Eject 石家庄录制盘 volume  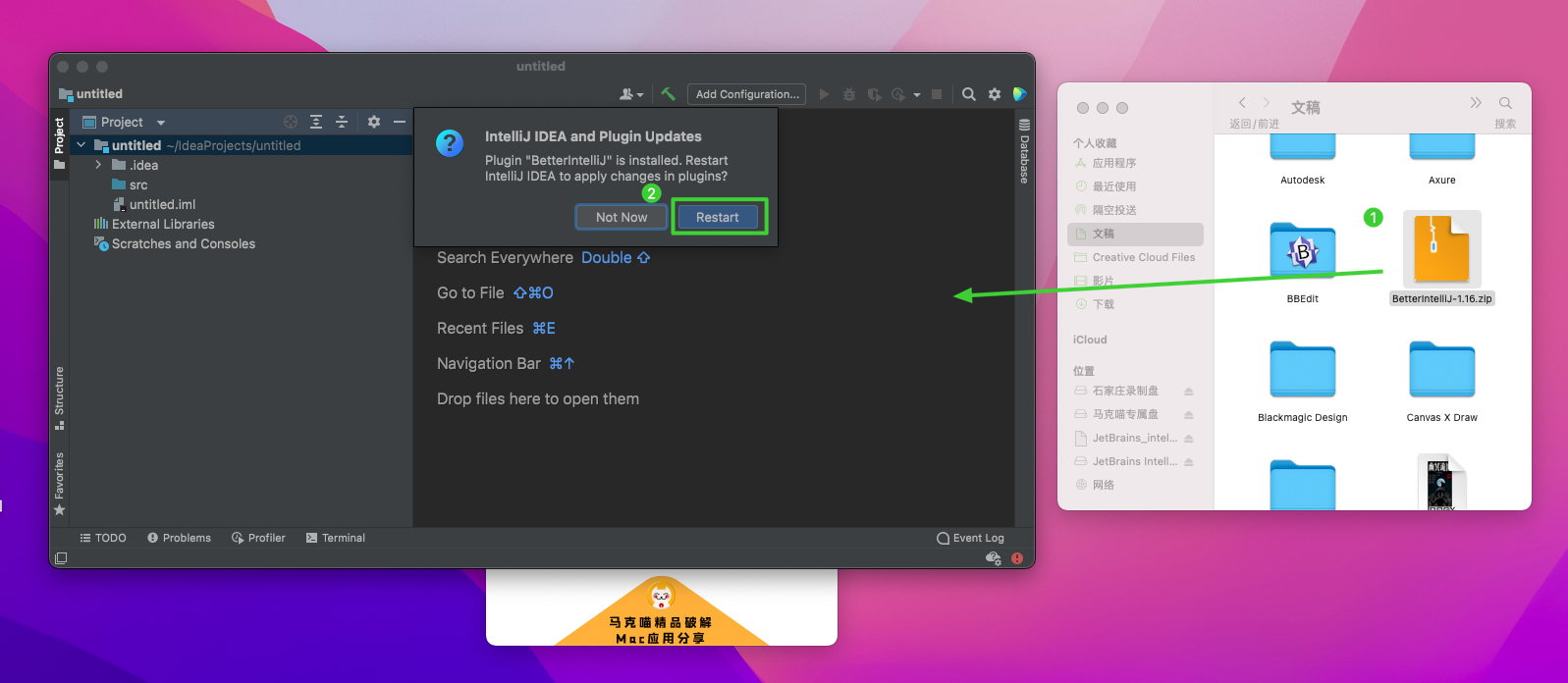[1188, 391]
